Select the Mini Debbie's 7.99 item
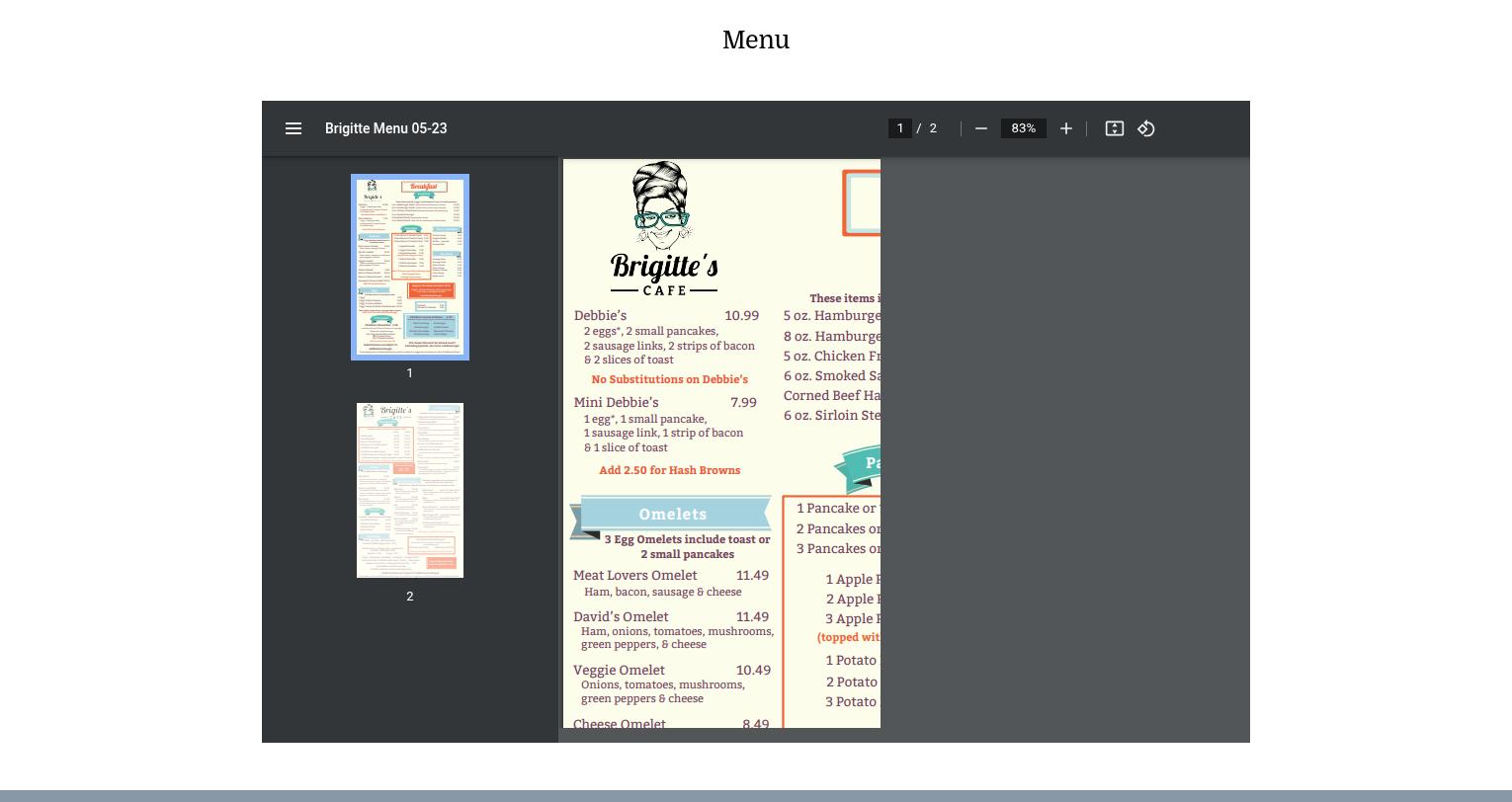Viewport: 1512px width, 802px height. coord(665,403)
